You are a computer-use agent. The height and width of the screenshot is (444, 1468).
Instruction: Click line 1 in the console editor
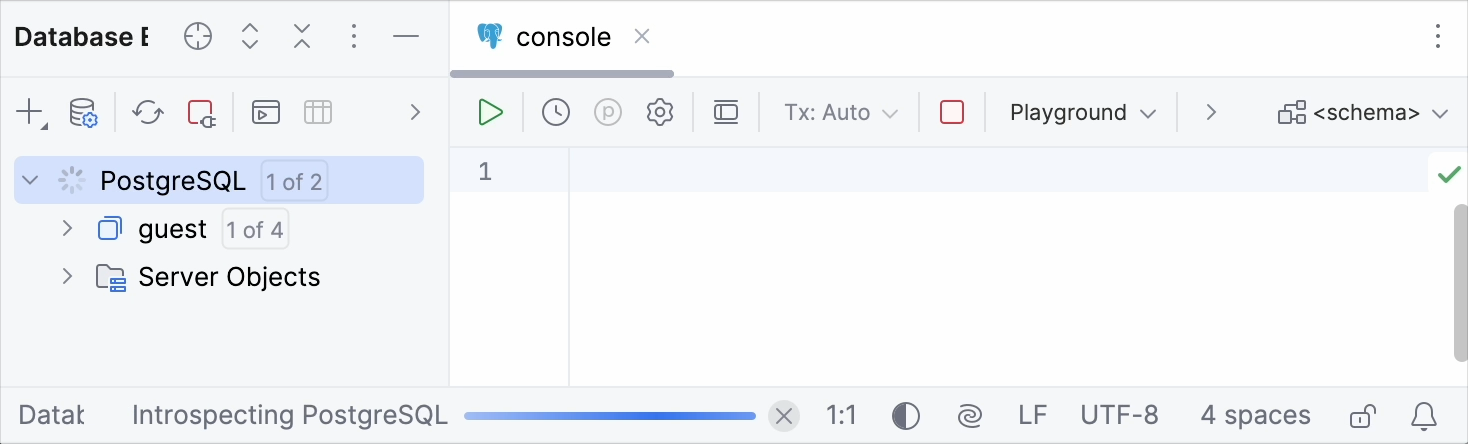pyautogui.click(x=900, y=171)
